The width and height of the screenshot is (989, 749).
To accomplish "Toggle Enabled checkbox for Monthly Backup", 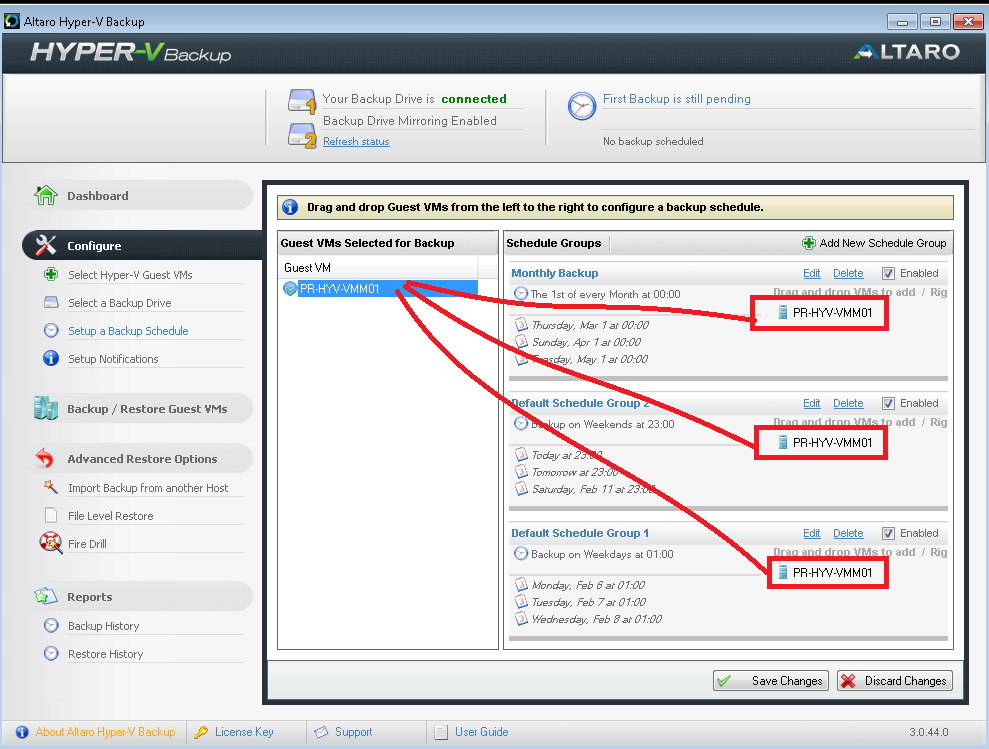I will tap(888, 273).
